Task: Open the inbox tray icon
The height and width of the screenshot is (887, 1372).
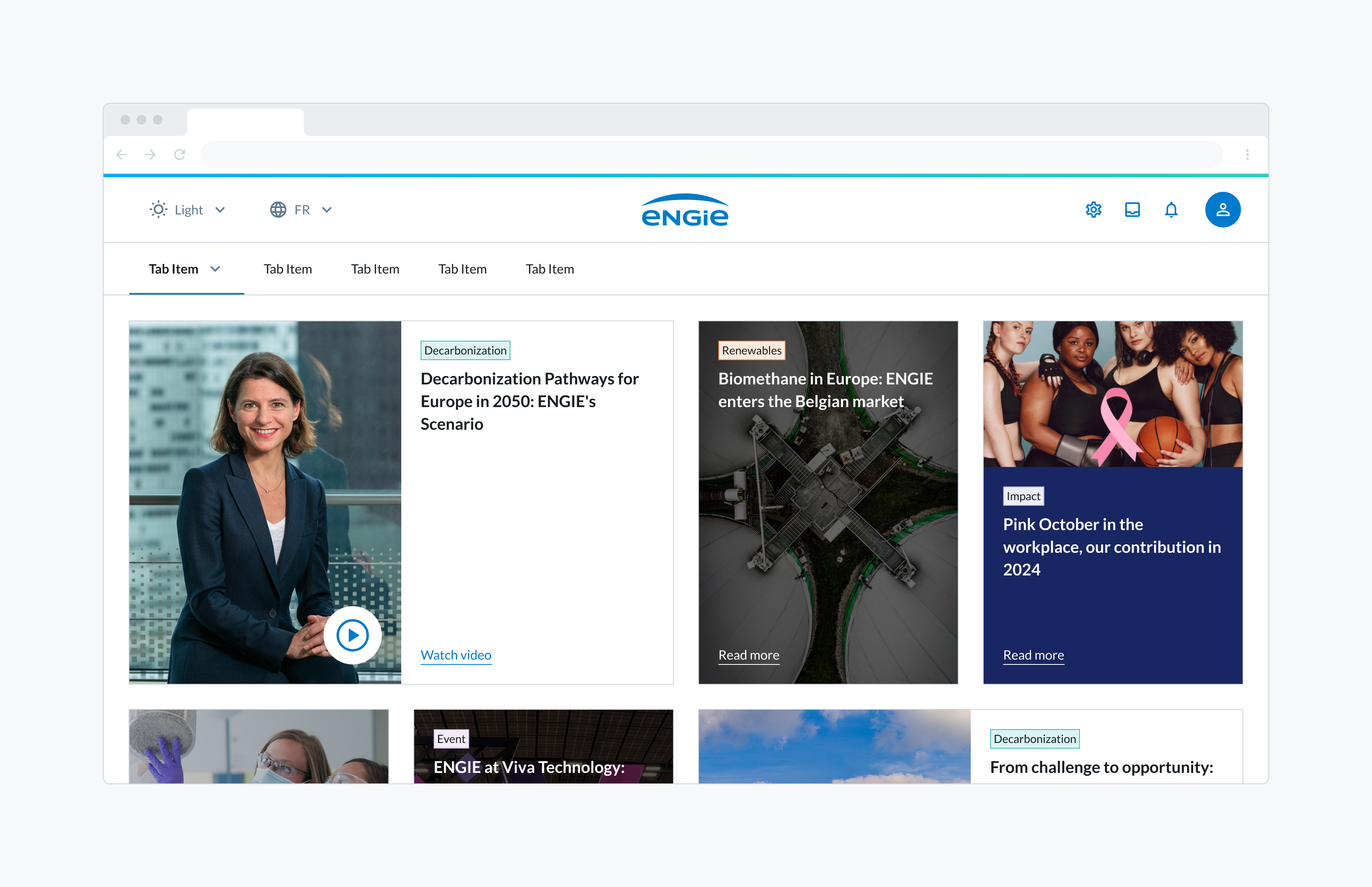Action: point(1132,210)
